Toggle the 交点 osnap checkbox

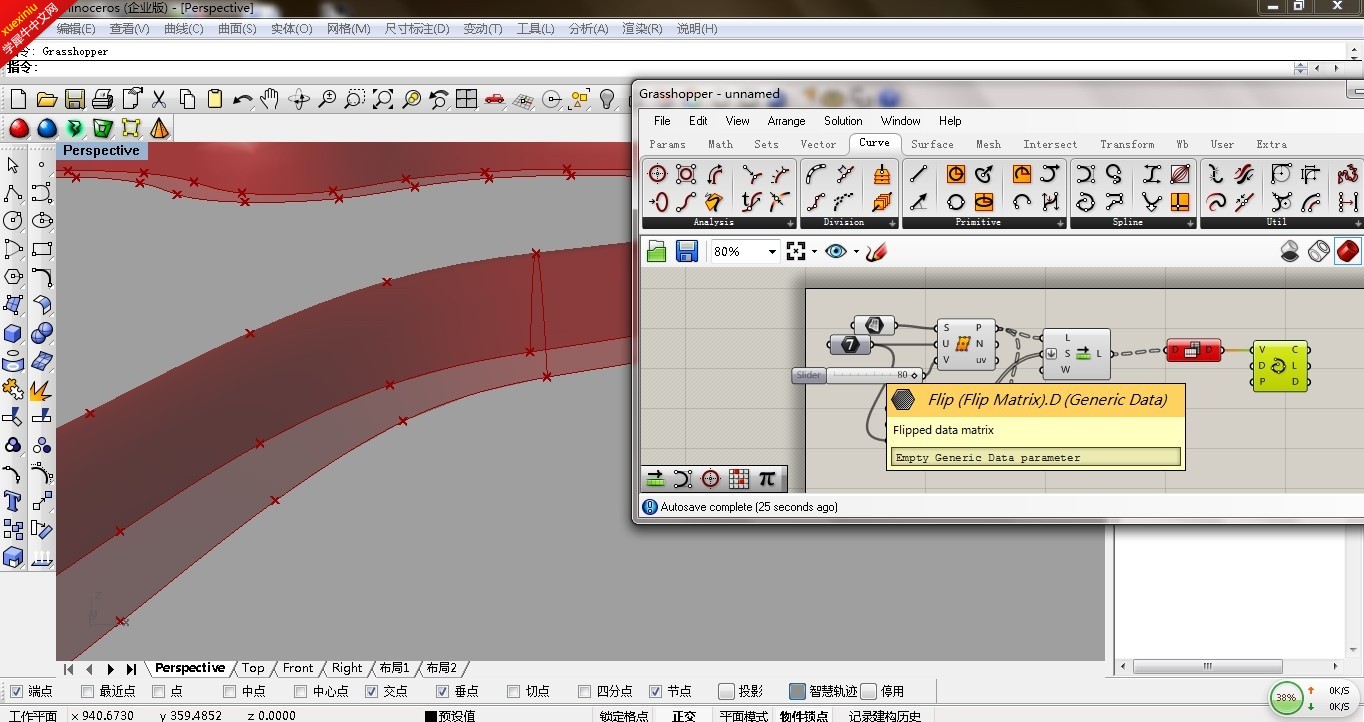[371, 691]
